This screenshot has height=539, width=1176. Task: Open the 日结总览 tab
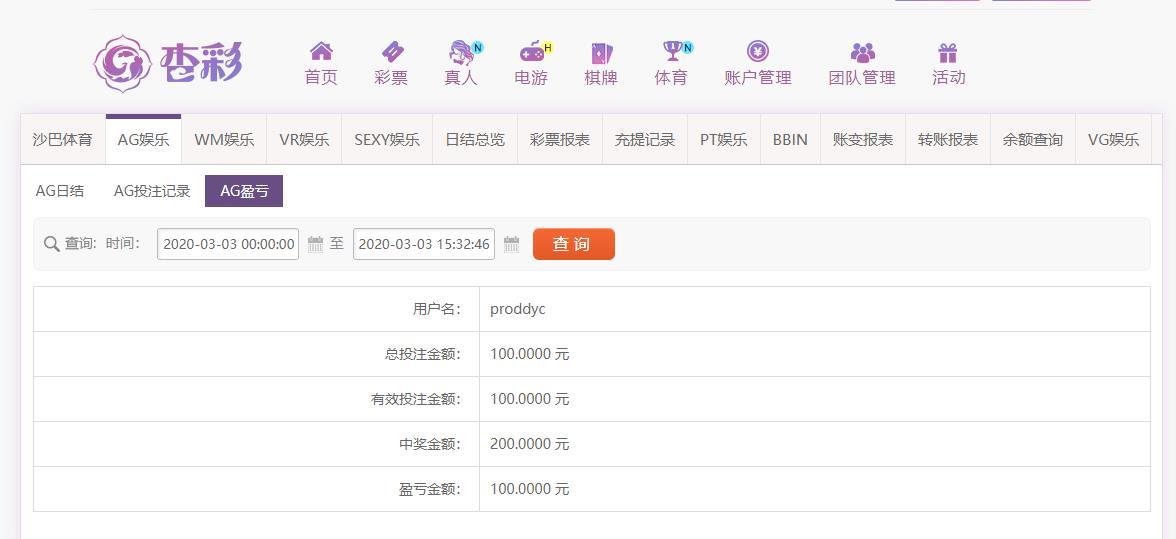click(x=475, y=139)
